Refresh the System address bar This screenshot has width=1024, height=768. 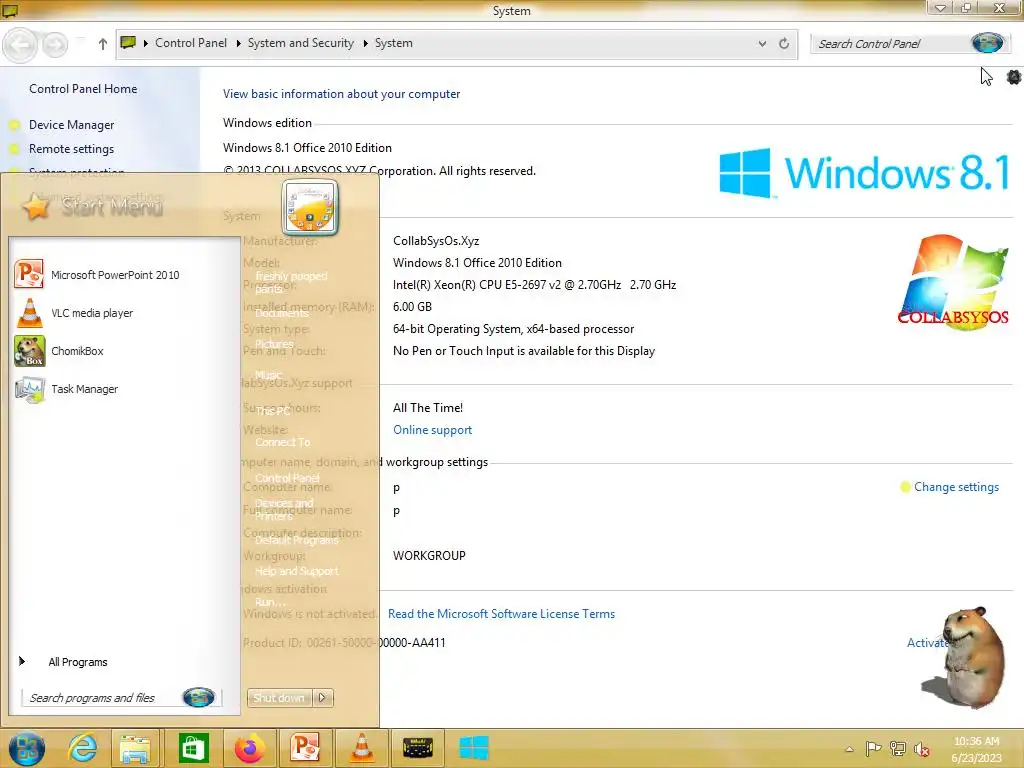click(x=784, y=43)
